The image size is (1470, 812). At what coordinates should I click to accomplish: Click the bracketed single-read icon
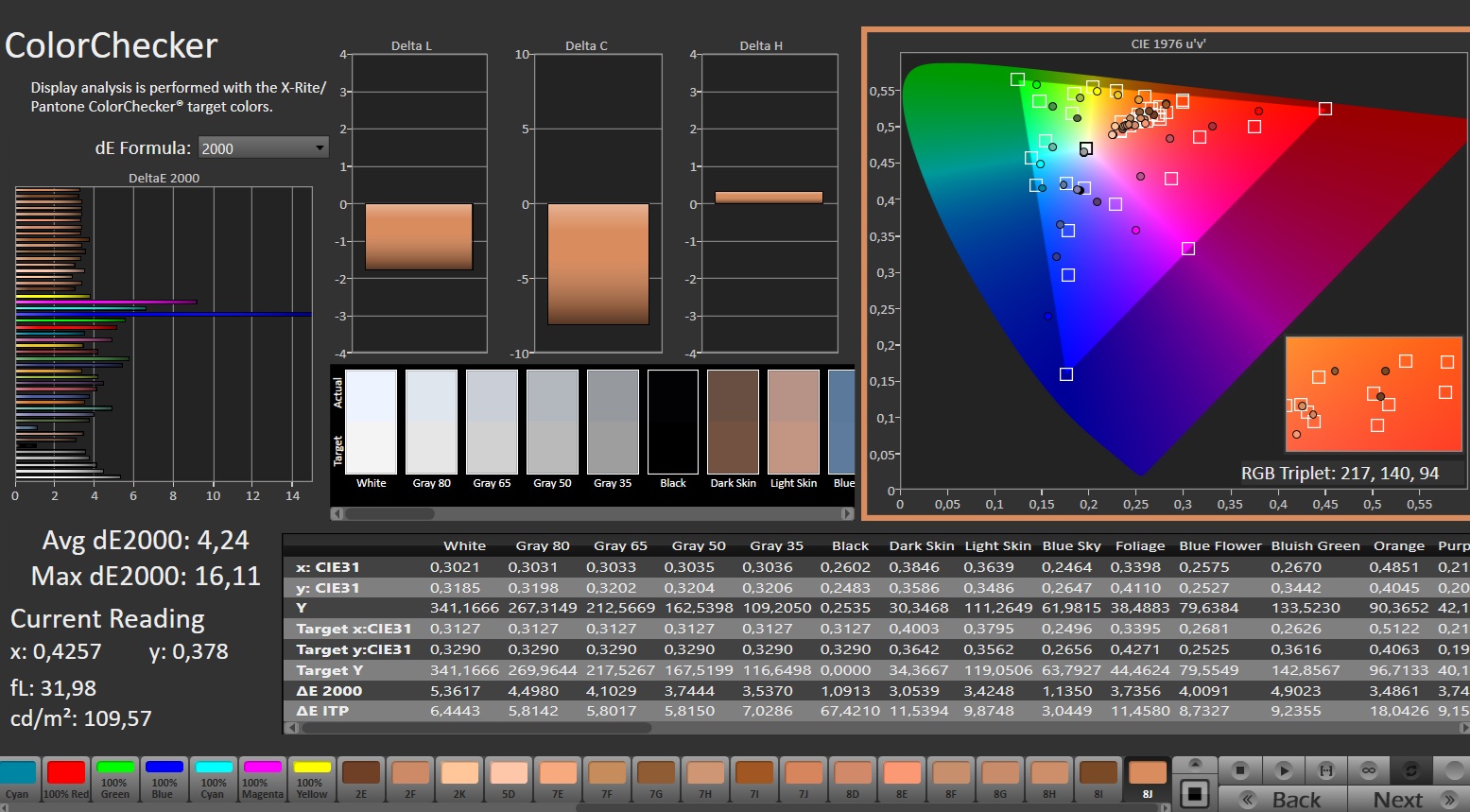click(x=1325, y=770)
